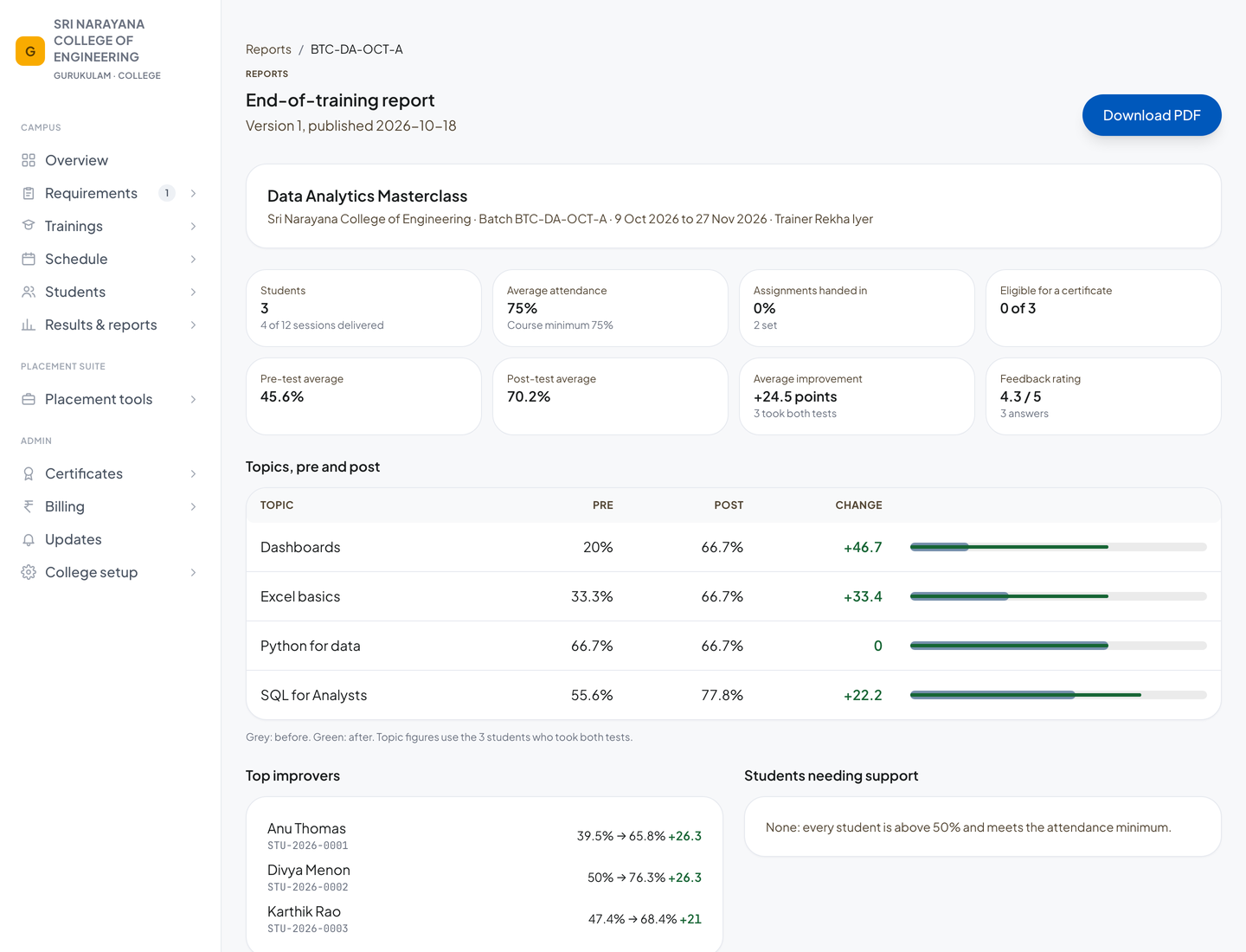Click the Overview grid icon
This screenshot has width=1246, height=952.
(29, 160)
